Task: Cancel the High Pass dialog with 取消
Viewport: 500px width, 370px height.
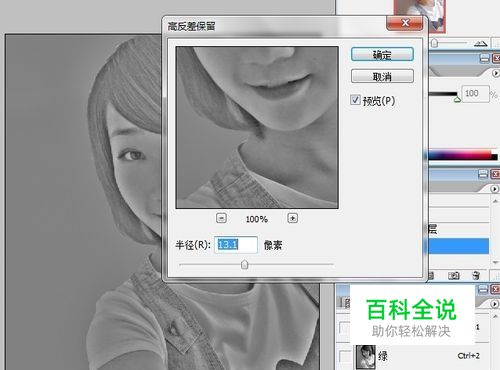Action: [382, 76]
